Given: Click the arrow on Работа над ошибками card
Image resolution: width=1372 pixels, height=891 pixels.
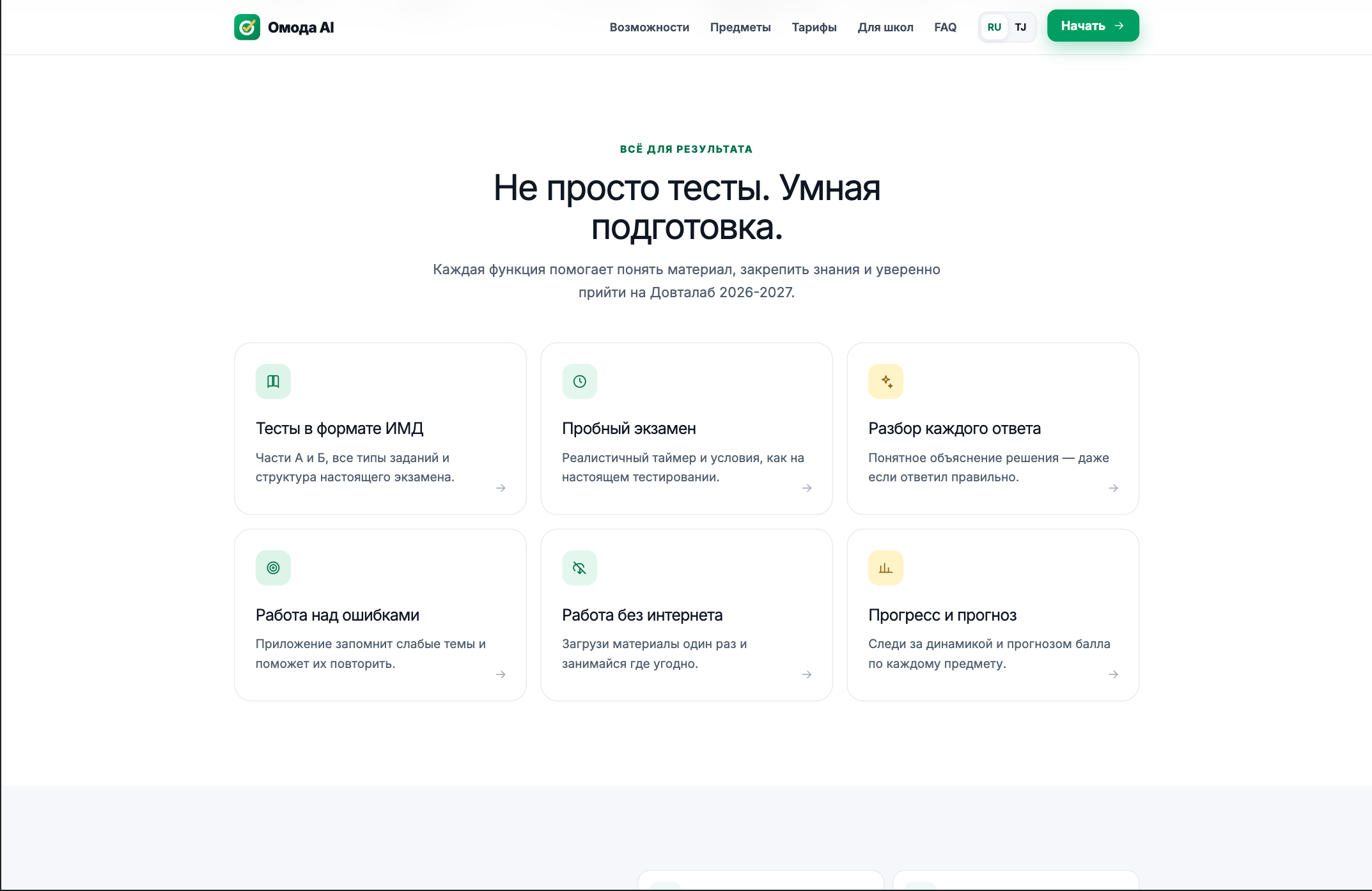Looking at the screenshot, I should click(501, 674).
